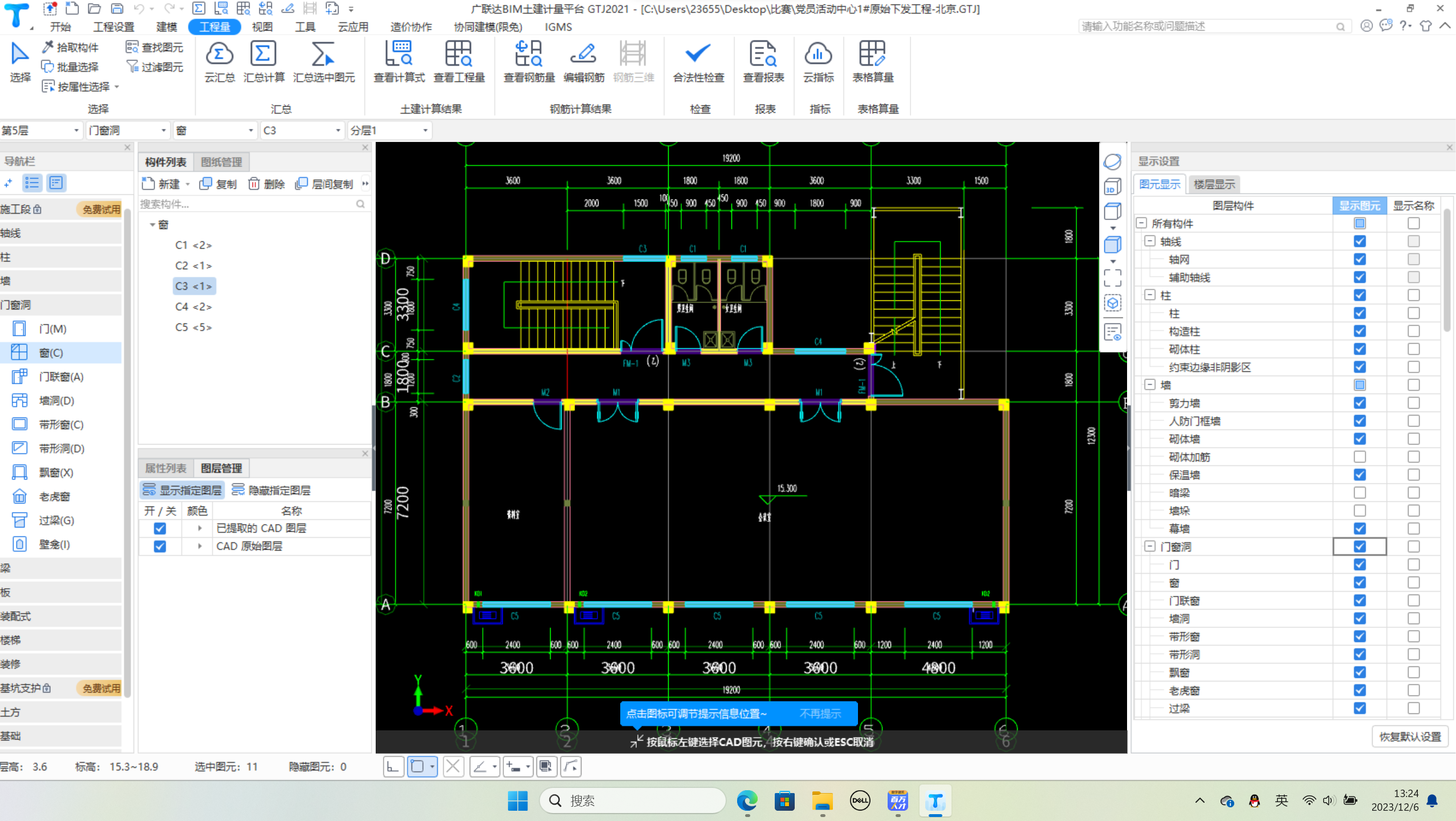This screenshot has width=1456, height=821.
Task: Select 门联窗(A) in navigation bar
Action: pyautogui.click(x=61, y=377)
